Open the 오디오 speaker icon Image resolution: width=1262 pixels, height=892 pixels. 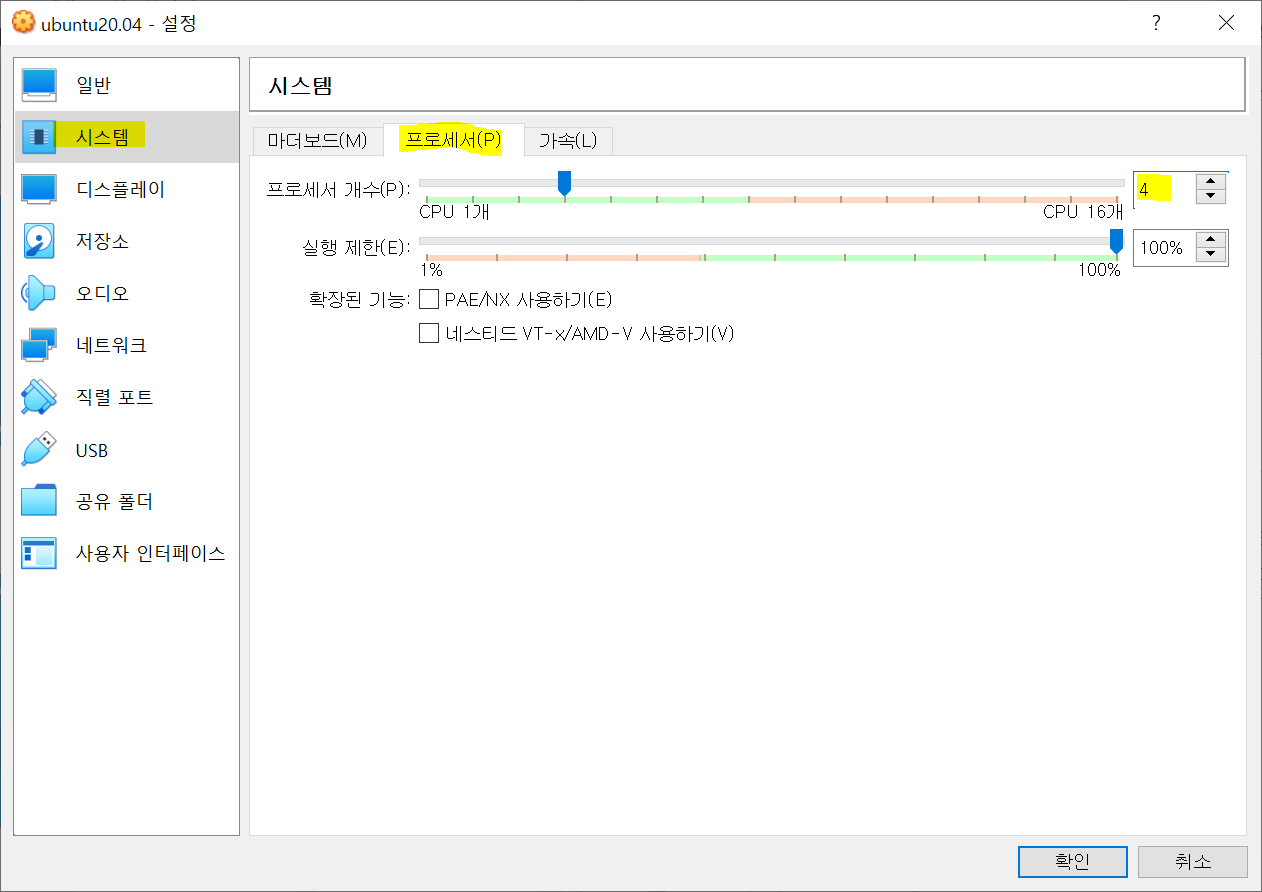coord(39,293)
